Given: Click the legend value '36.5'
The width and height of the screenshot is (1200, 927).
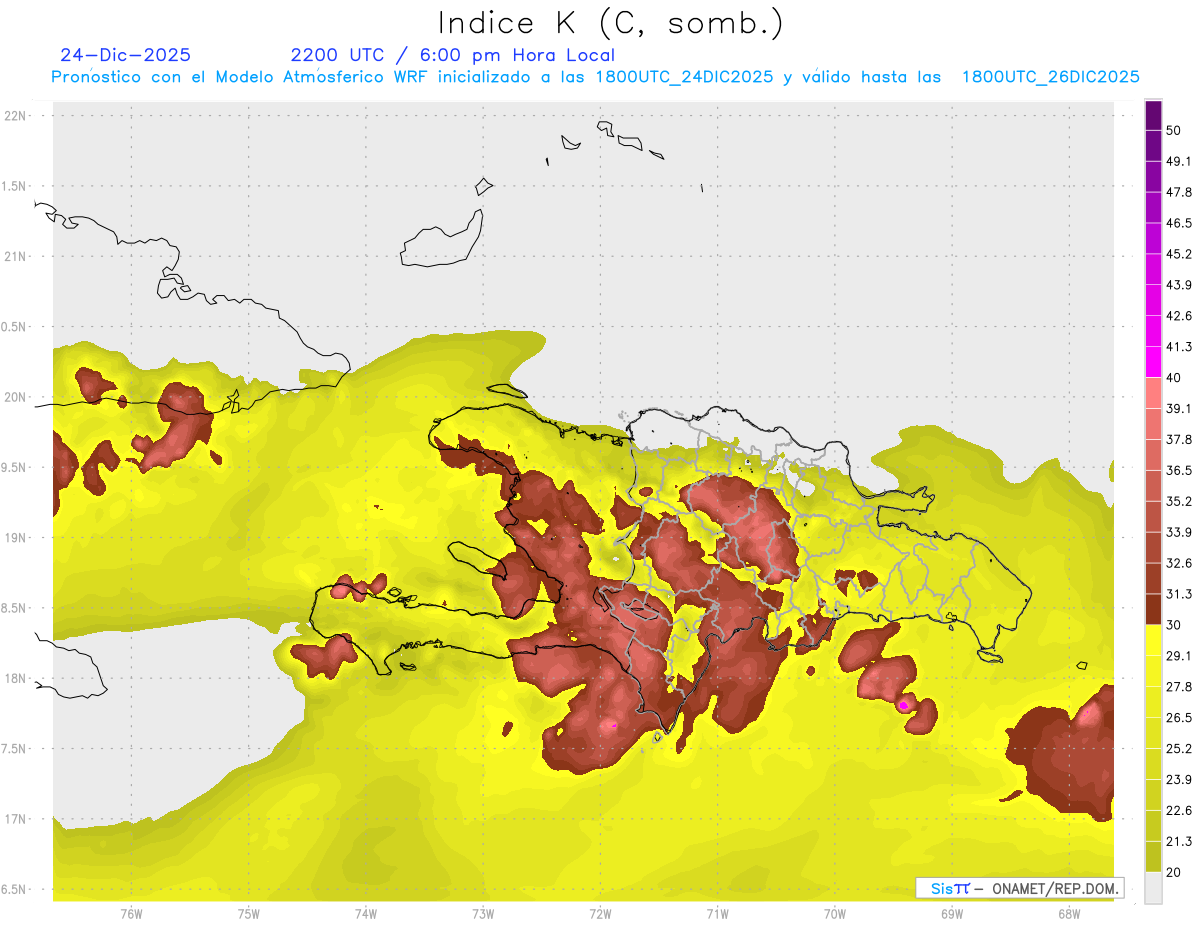Looking at the screenshot, I should [1178, 470].
